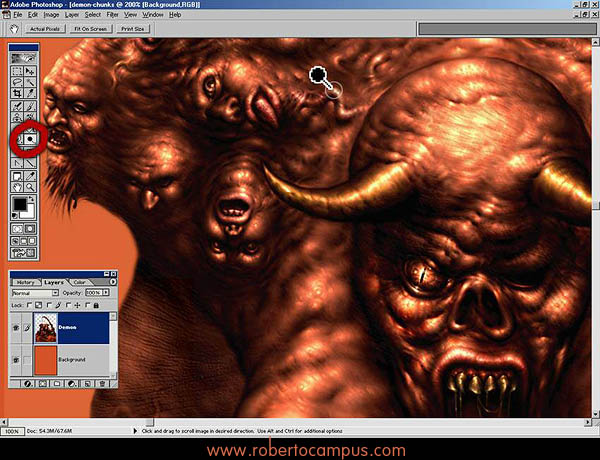The width and height of the screenshot is (600, 460).
Task: Jump to ImageReady button
Action: pos(24,253)
